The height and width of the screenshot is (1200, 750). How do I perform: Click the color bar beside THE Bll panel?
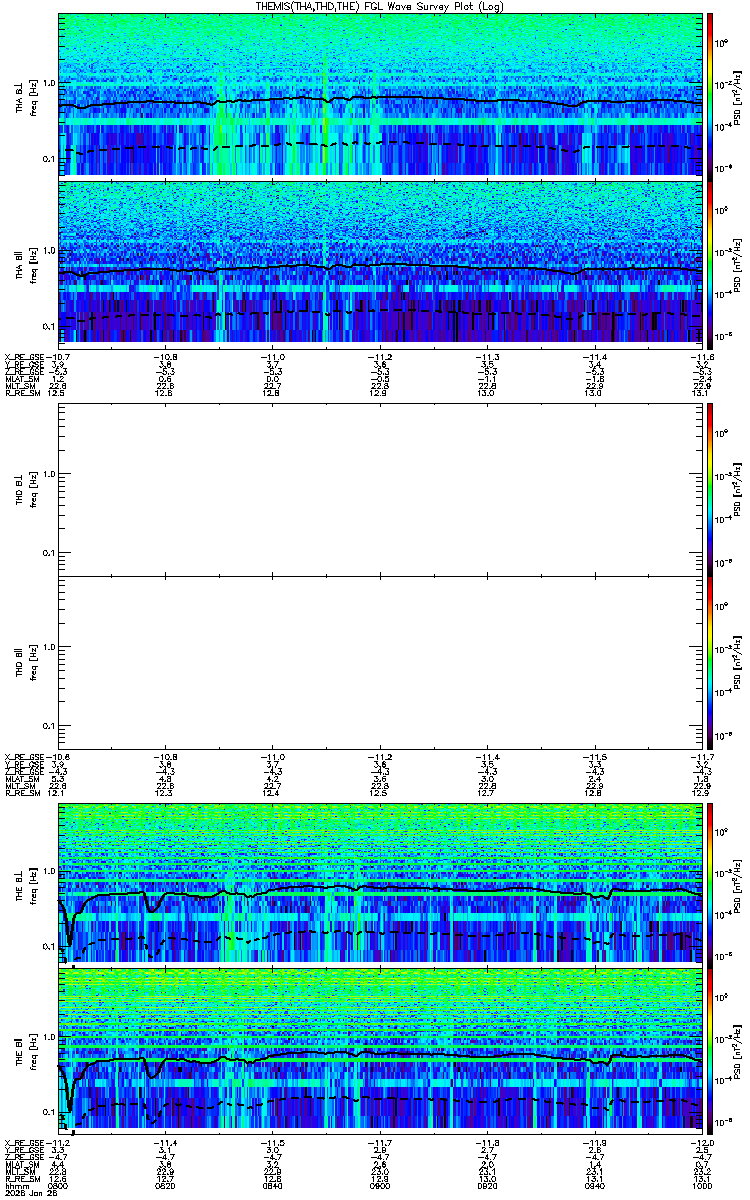point(711,1049)
